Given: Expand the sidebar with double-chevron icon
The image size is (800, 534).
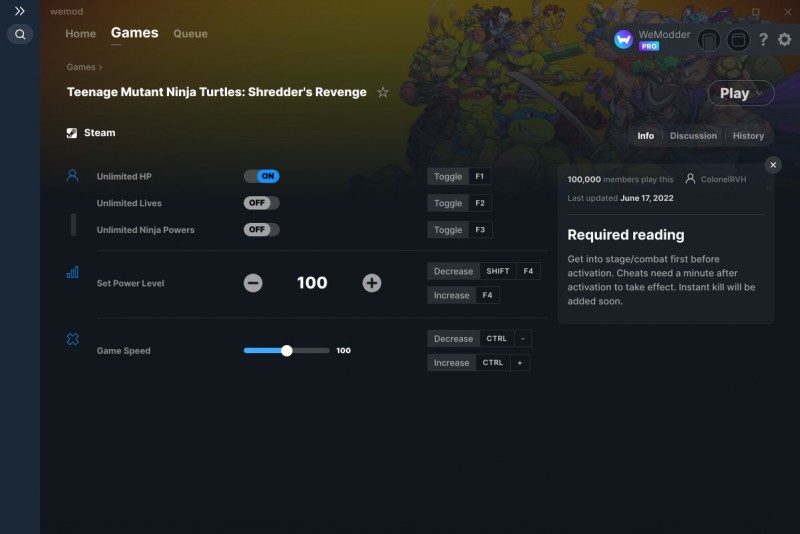Looking at the screenshot, I should [19, 11].
